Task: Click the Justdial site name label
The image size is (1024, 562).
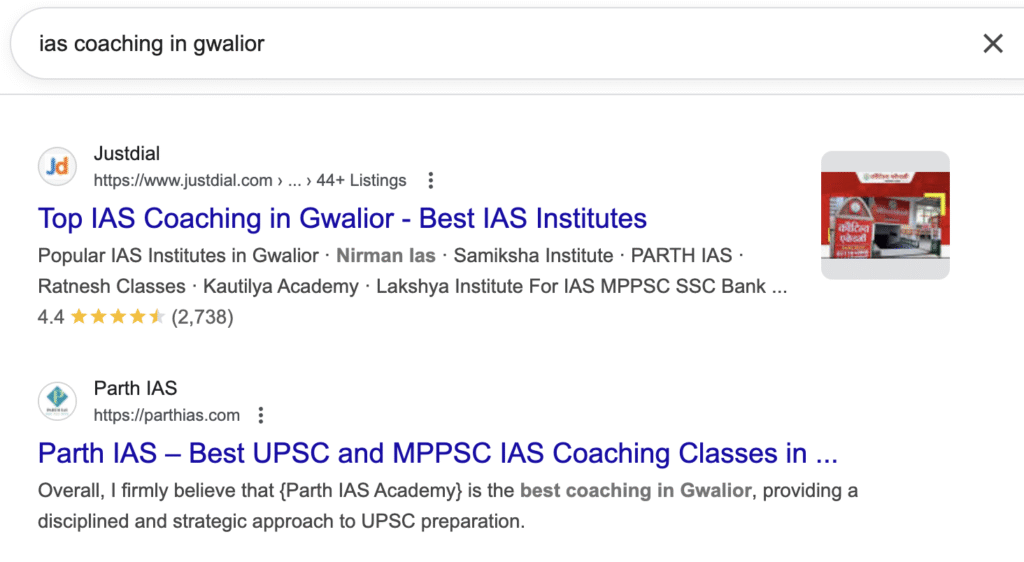Action: pos(127,154)
